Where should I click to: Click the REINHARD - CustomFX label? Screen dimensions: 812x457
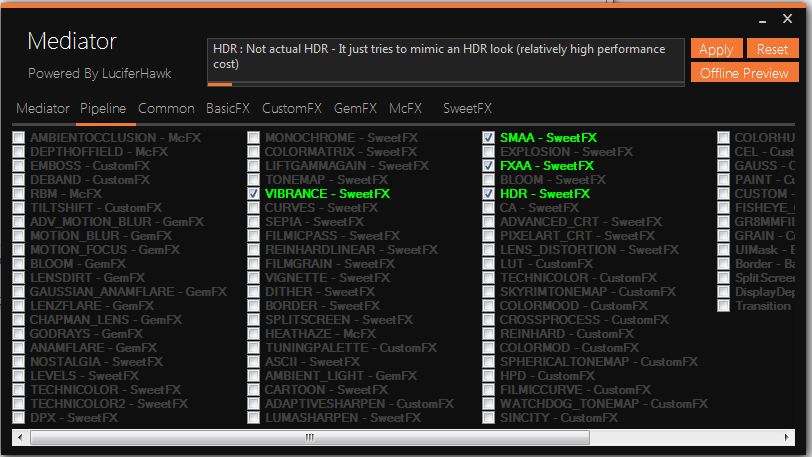coord(567,334)
